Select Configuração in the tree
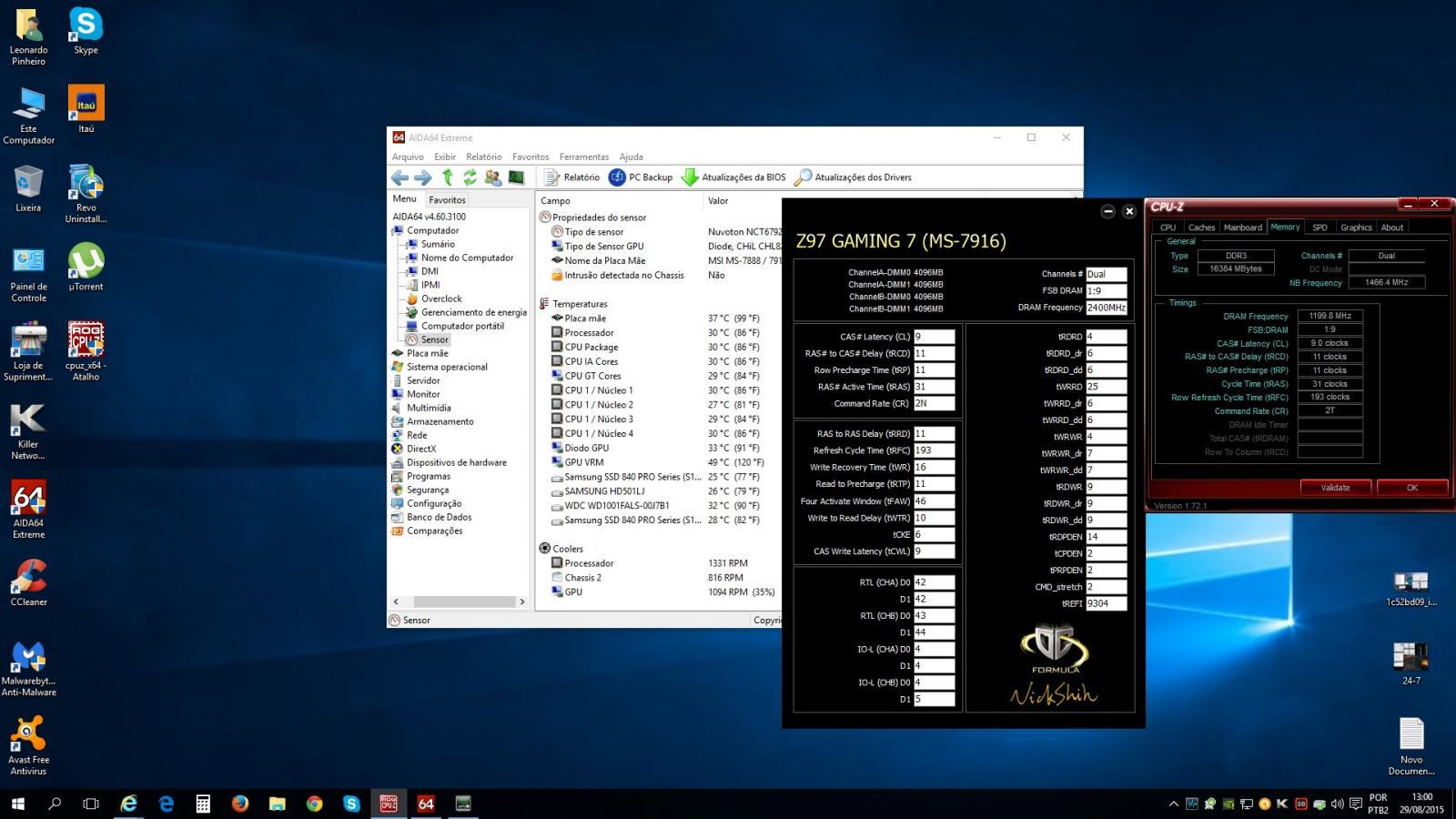Image resolution: width=1456 pixels, height=819 pixels. (x=434, y=503)
